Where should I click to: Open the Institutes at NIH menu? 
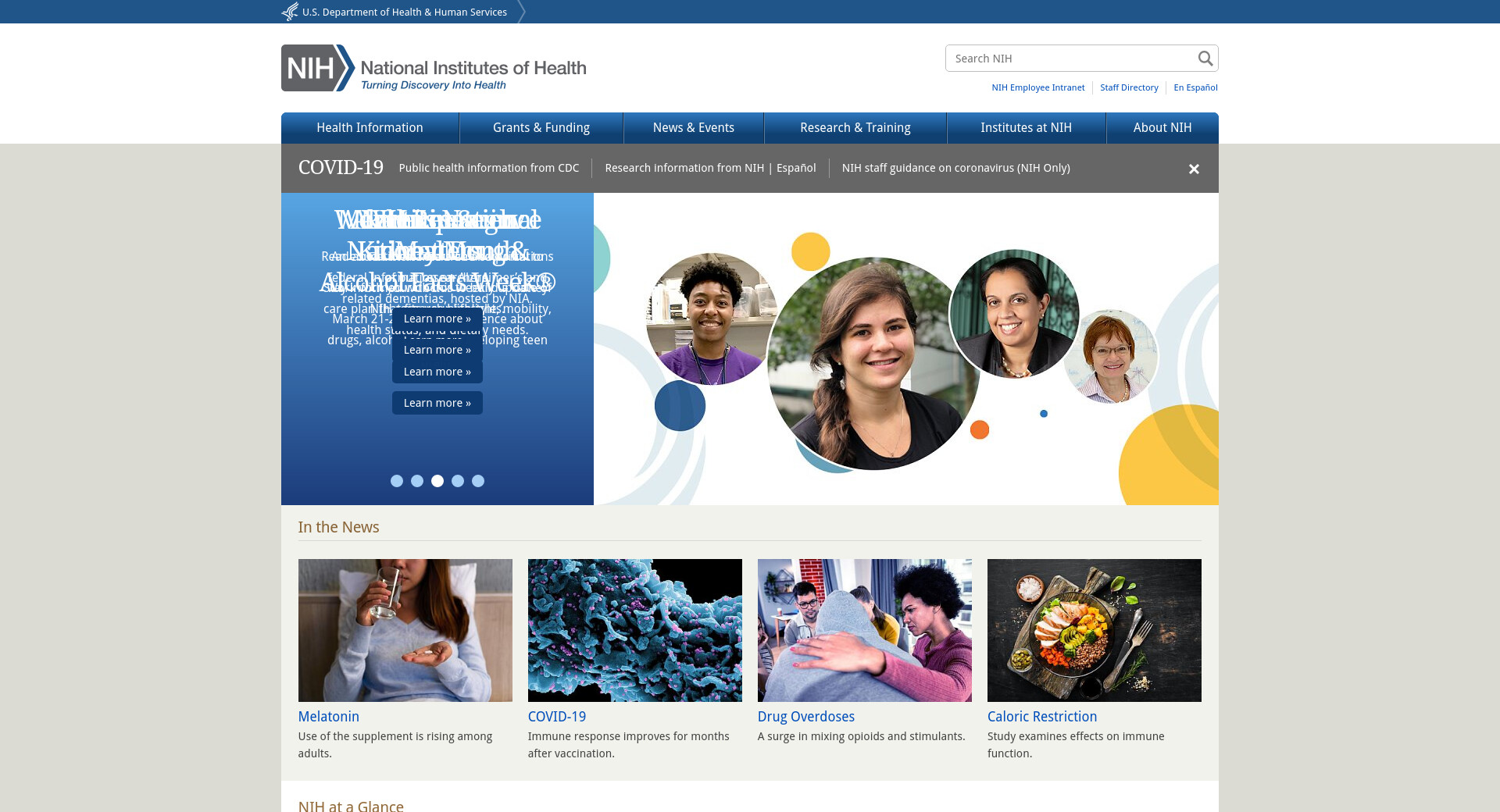(1027, 128)
